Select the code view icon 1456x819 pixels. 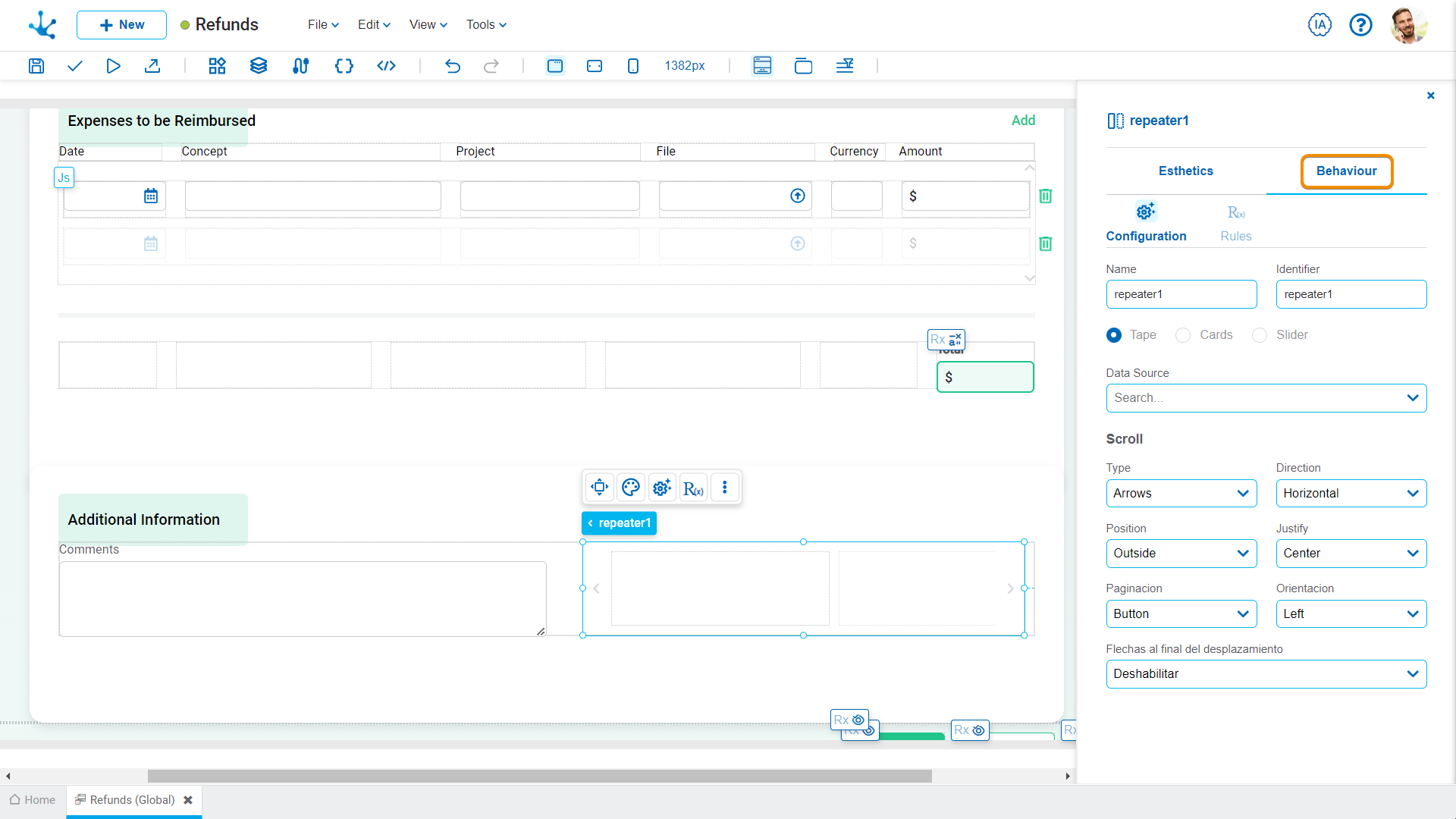click(x=385, y=65)
